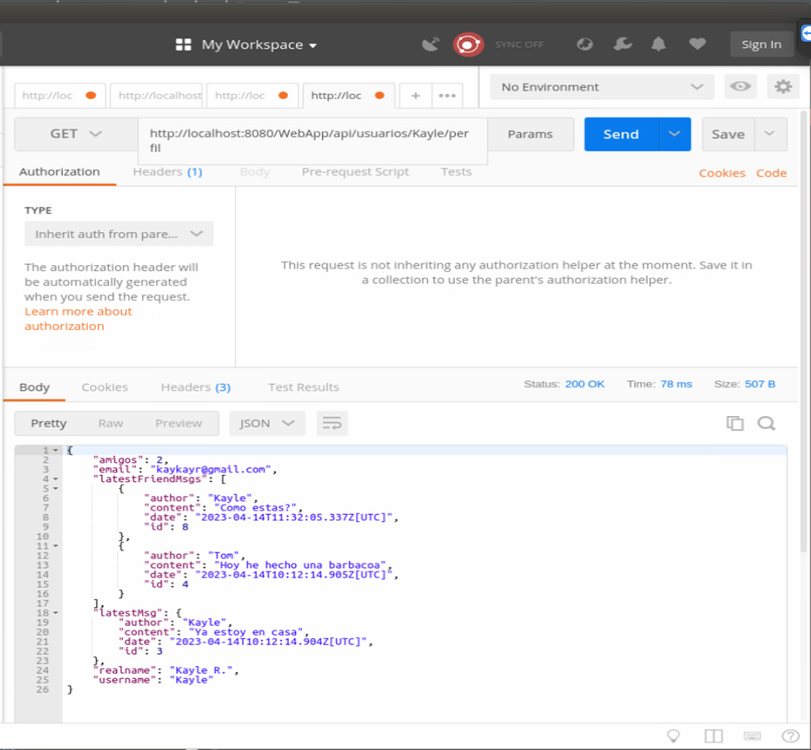Open the No Environment selector
The height and width of the screenshot is (750, 811).
(x=602, y=87)
